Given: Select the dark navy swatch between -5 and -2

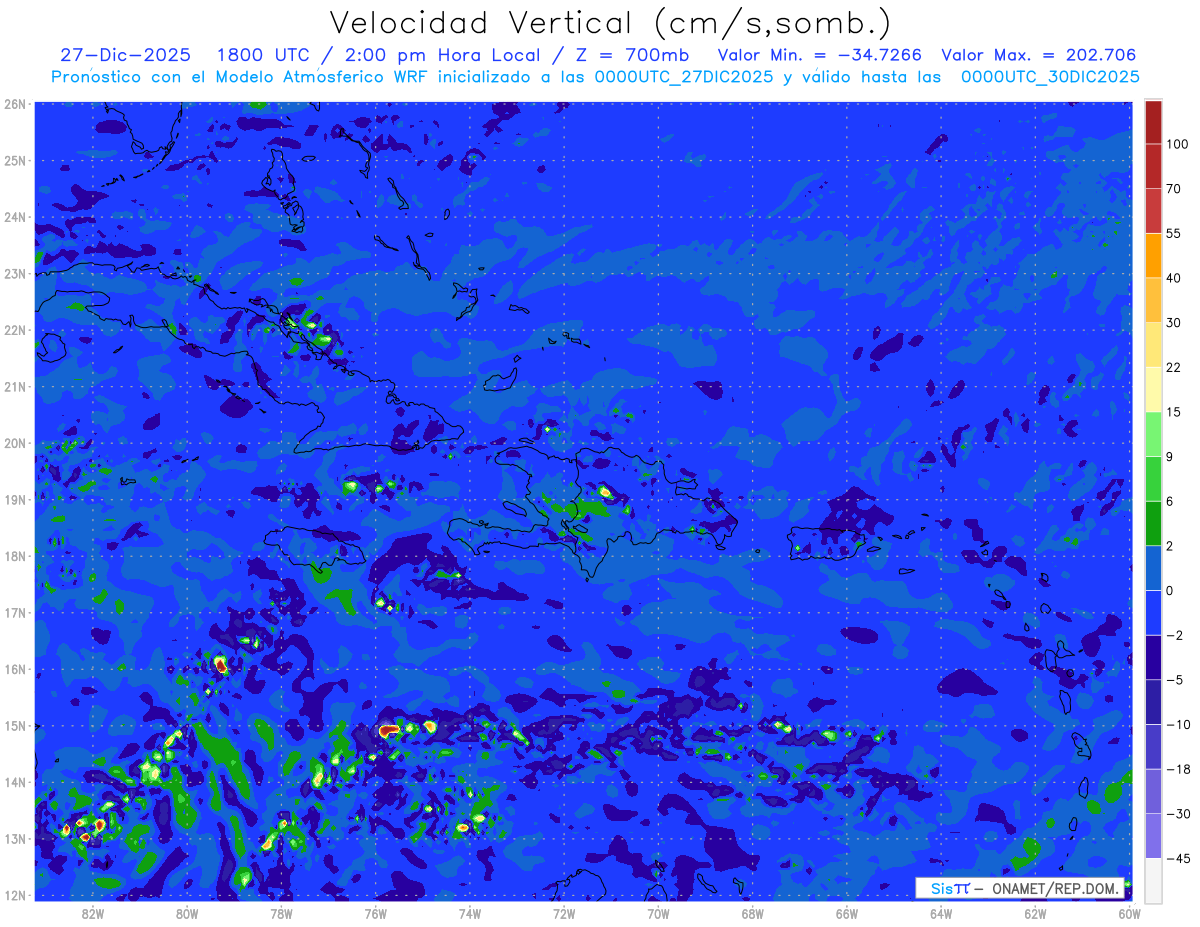Looking at the screenshot, I should point(1153,658).
